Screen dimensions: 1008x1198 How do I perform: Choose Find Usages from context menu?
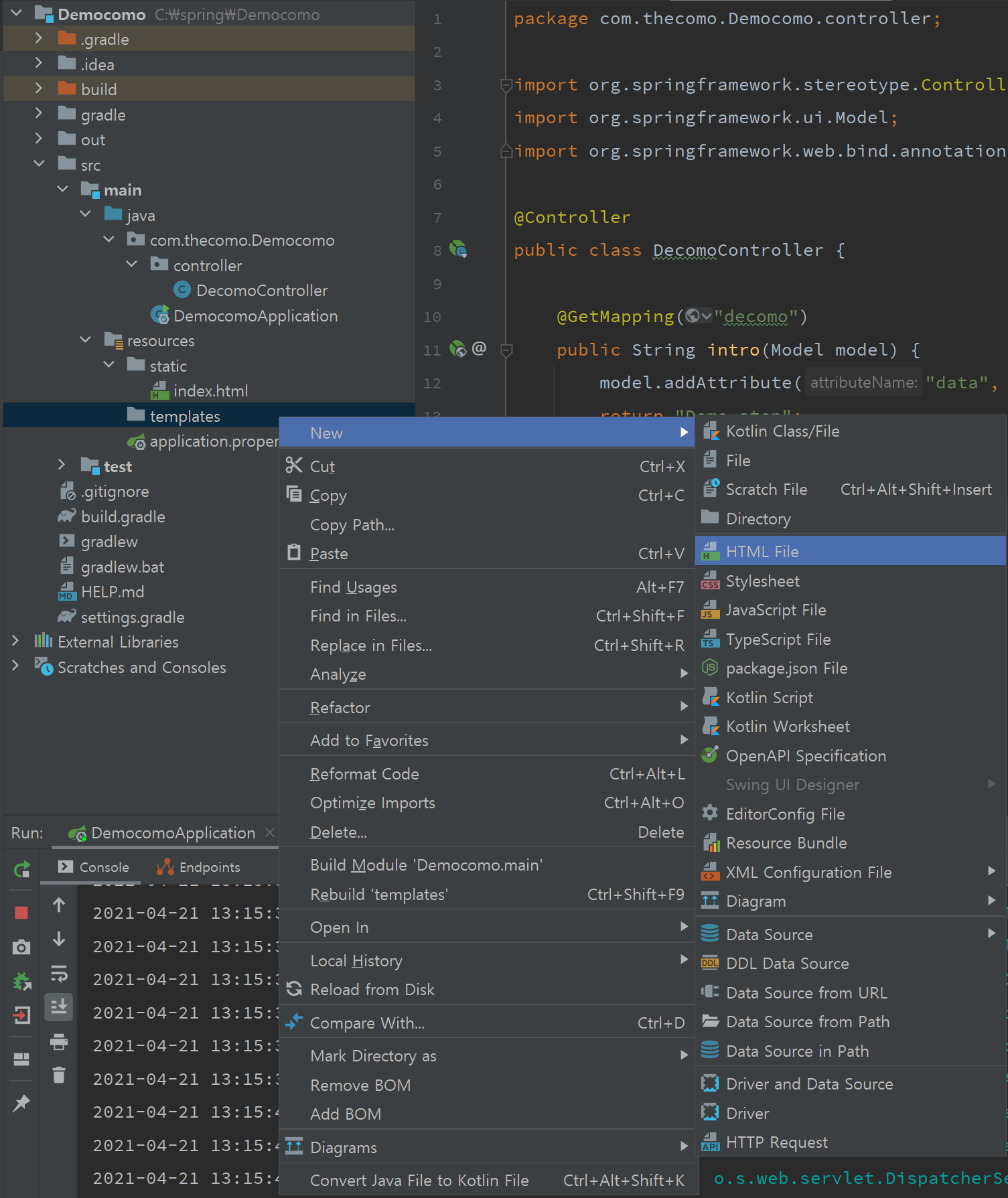(x=487, y=587)
